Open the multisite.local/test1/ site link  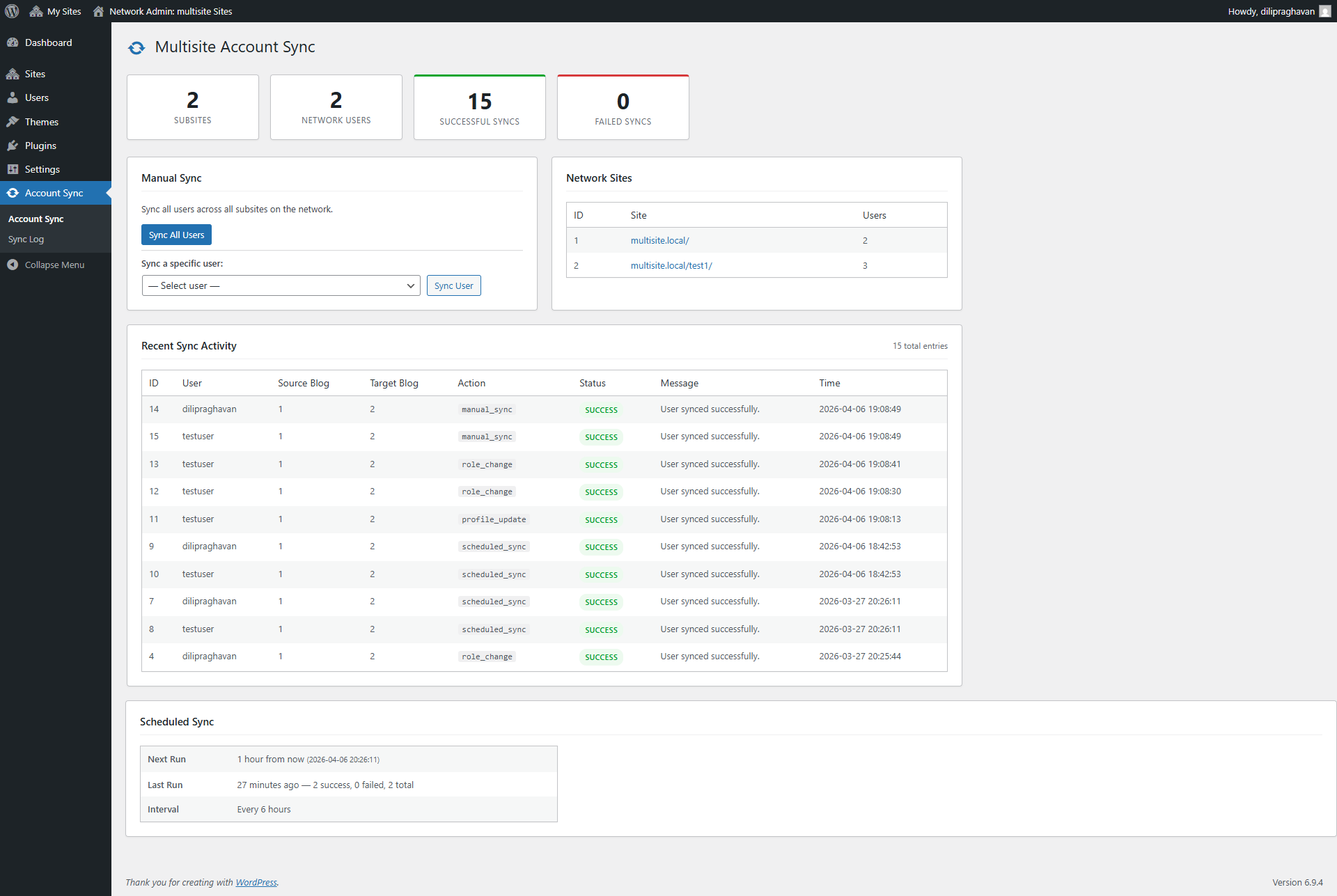tap(671, 265)
